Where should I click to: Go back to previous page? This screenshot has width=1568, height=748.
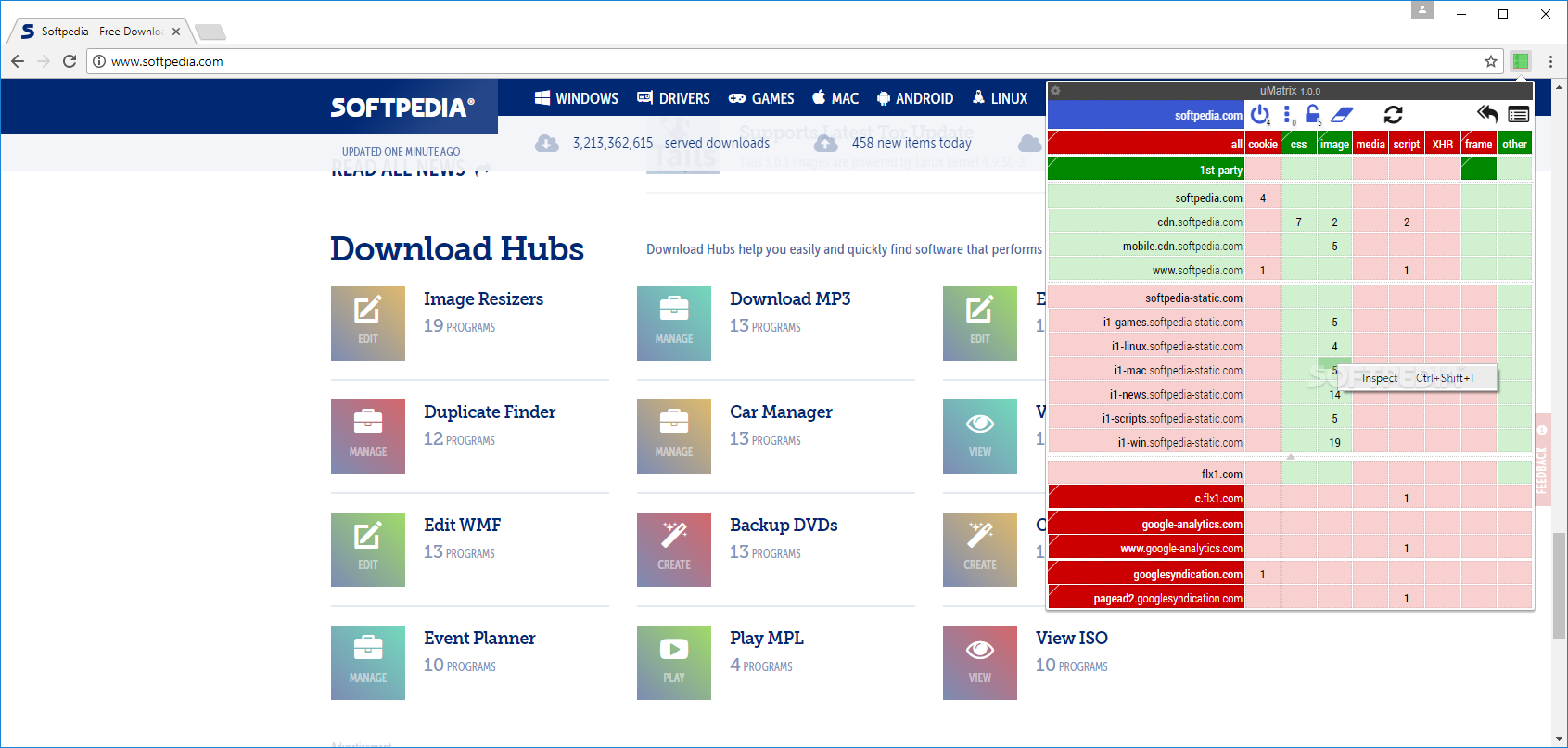(18, 61)
